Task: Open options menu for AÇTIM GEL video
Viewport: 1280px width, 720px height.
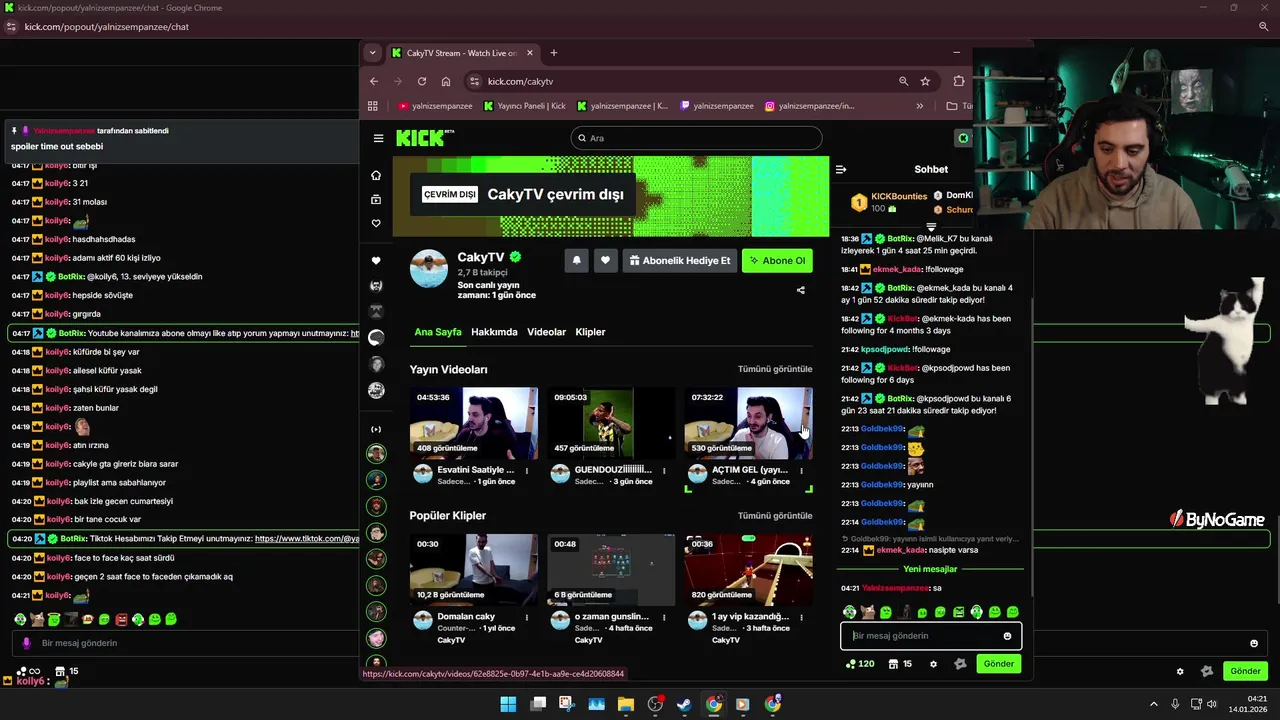Action: click(800, 470)
